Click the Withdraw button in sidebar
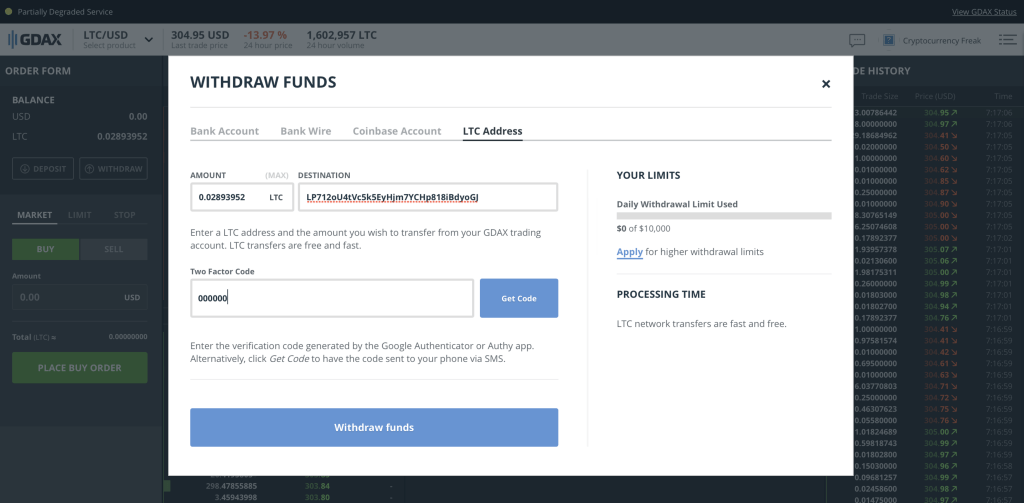The height and width of the screenshot is (503, 1024). 113,168
